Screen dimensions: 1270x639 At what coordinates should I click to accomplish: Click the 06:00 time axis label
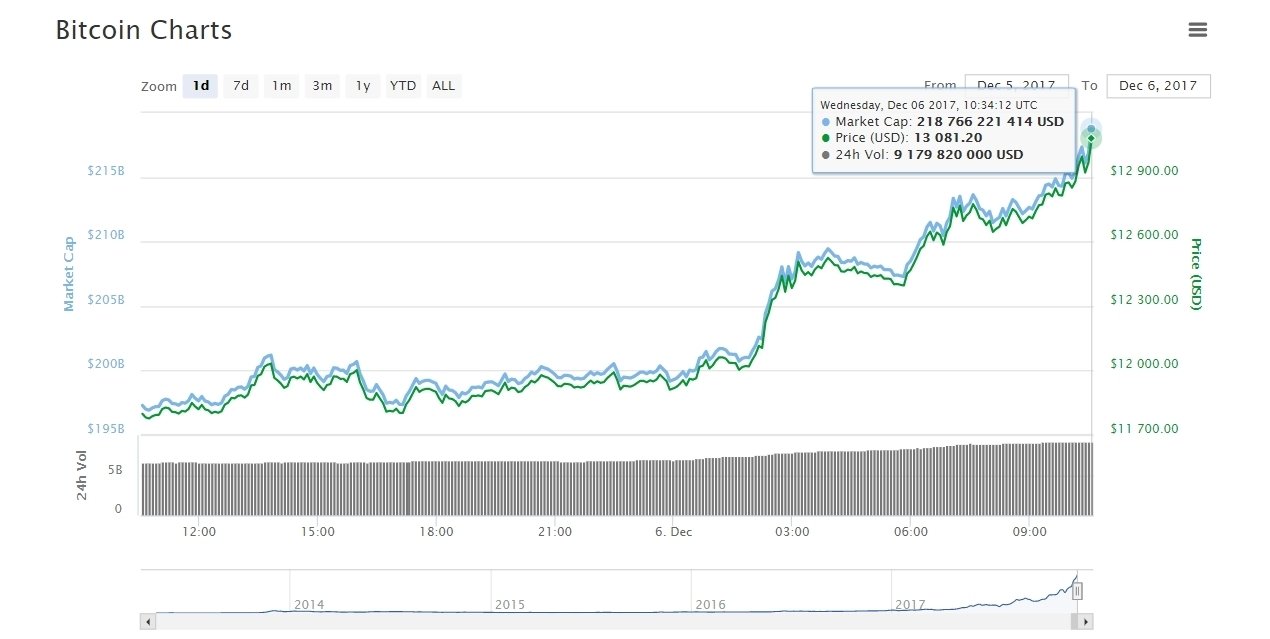[911, 532]
